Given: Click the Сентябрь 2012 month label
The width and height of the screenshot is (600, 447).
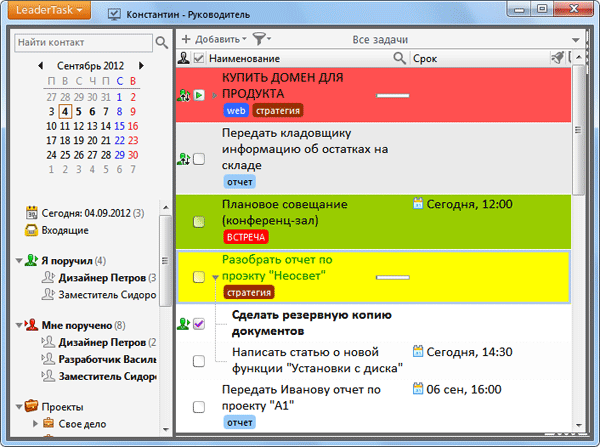Looking at the screenshot, I should [91, 65].
